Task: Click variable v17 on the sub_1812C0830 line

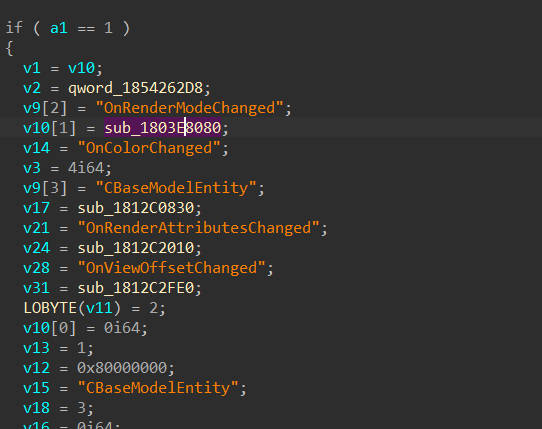Action: (x=36, y=208)
